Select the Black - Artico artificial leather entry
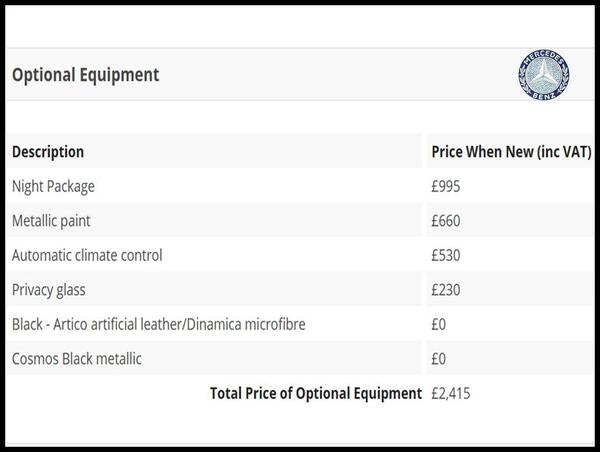Image resolution: width=600 pixels, height=452 pixels. tap(158, 324)
